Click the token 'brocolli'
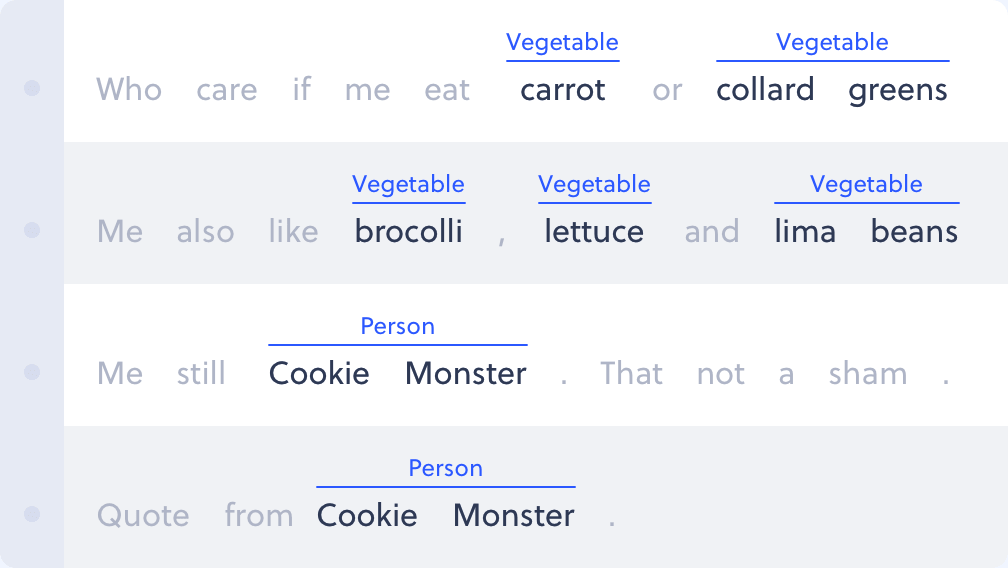 tap(409, 231)
